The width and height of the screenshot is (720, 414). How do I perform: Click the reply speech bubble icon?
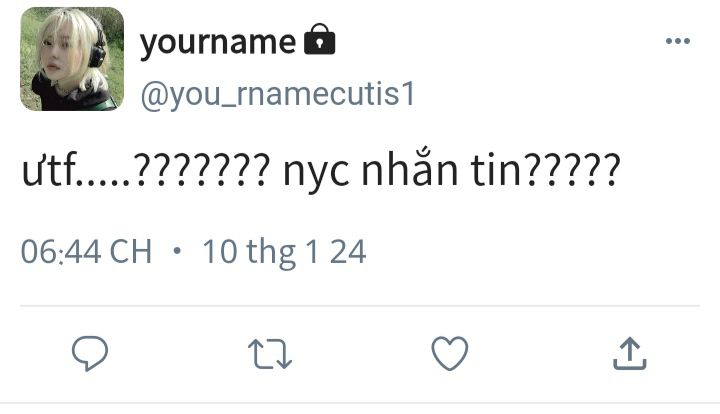(x=90, y=353)
